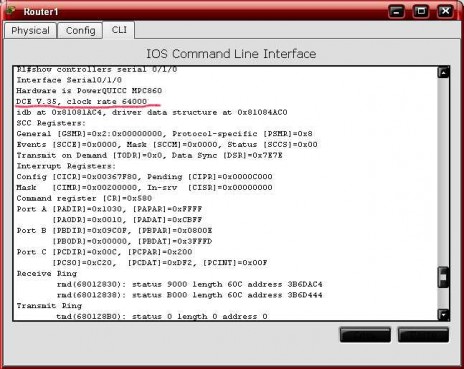This screenshot has height=369, width=464.
Task: Click the left blacked-out button below the terminal
Action: click(x=365, y=335)
